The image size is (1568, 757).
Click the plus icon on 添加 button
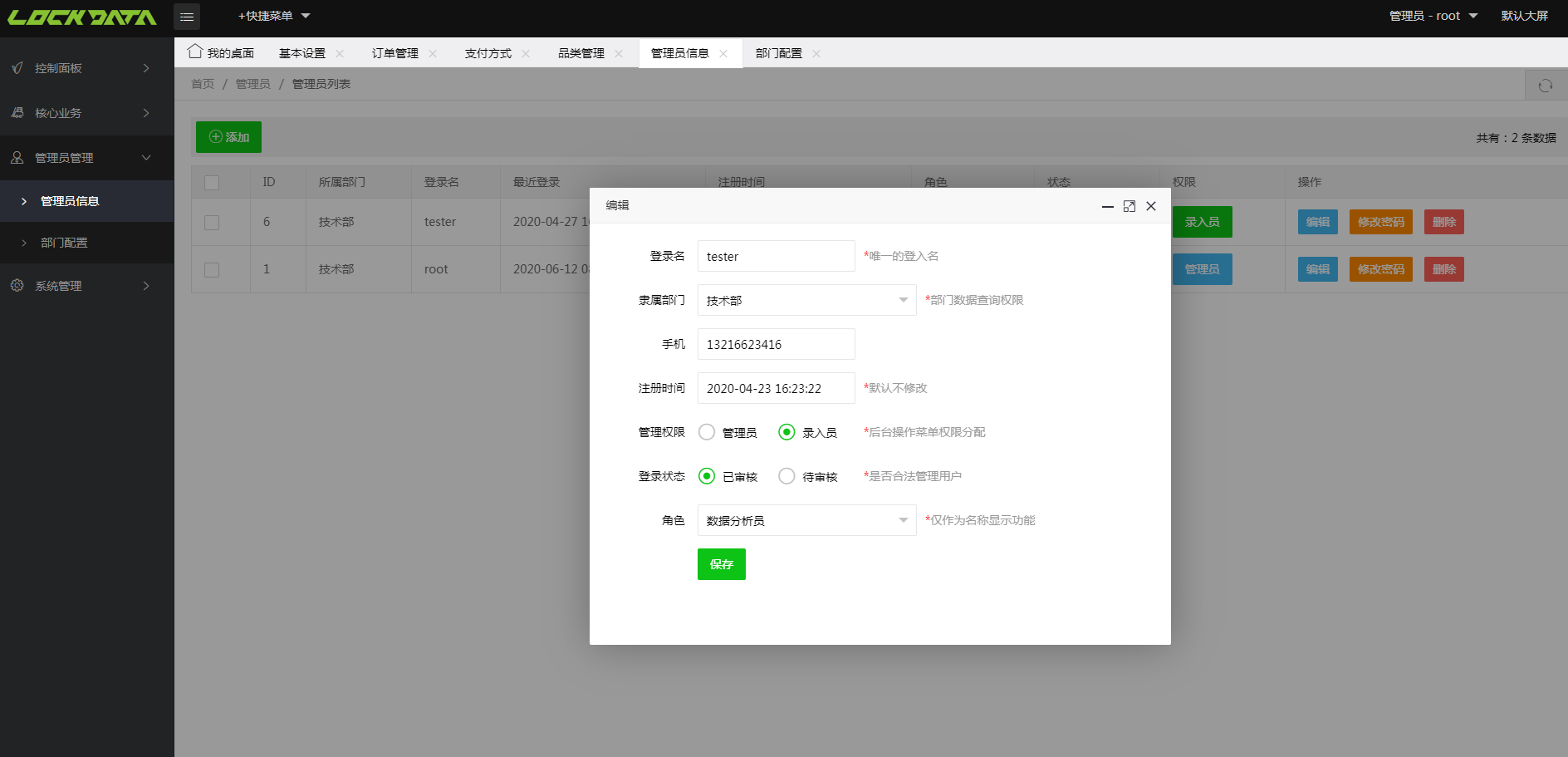click(x=215, y=136)
